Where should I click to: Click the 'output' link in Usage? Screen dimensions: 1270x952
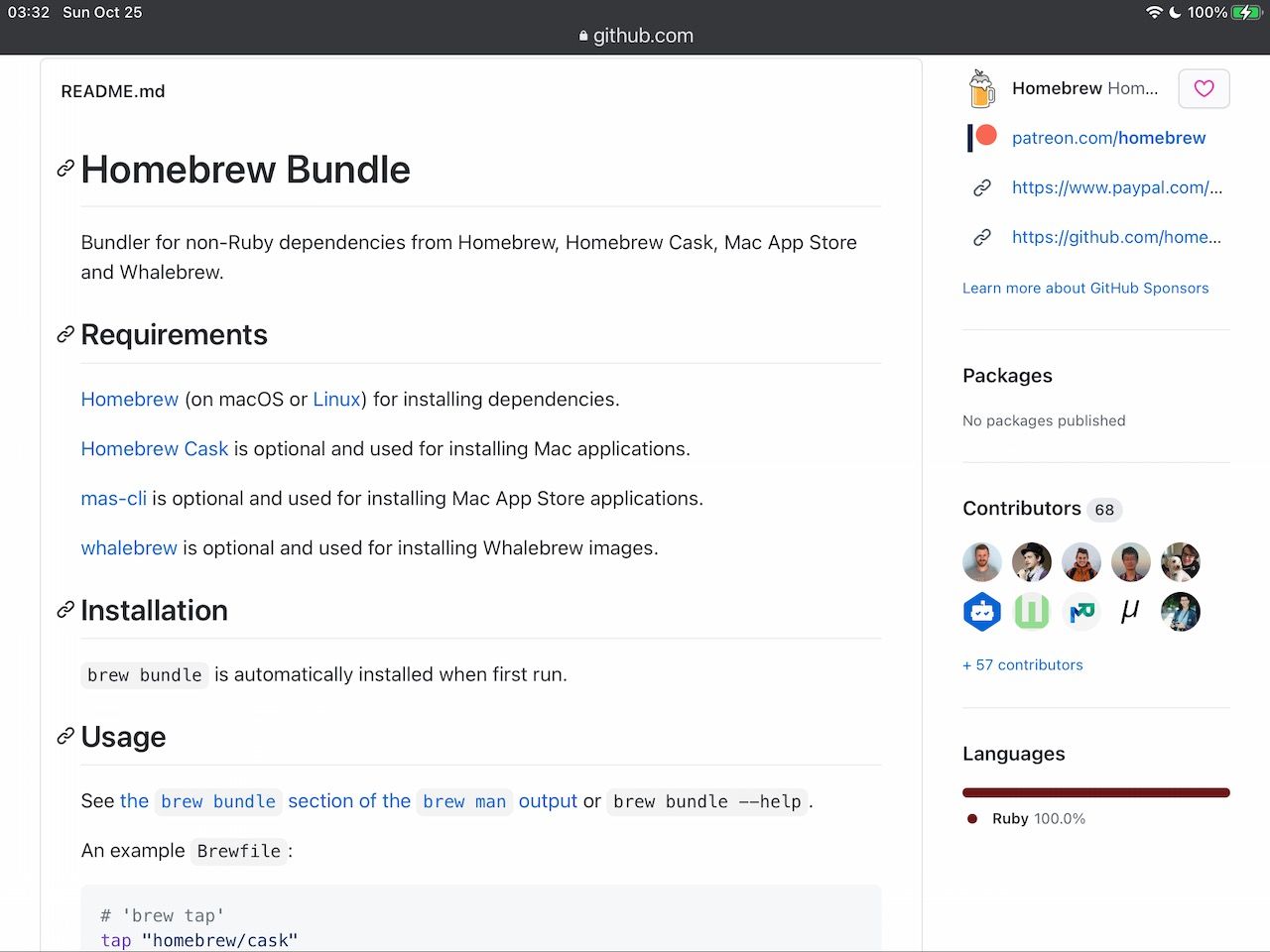coord(548,800)
